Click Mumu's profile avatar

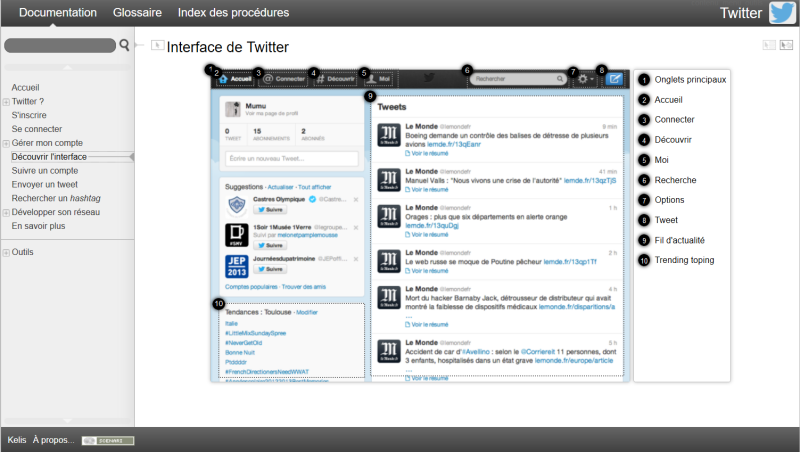point(233,109)
